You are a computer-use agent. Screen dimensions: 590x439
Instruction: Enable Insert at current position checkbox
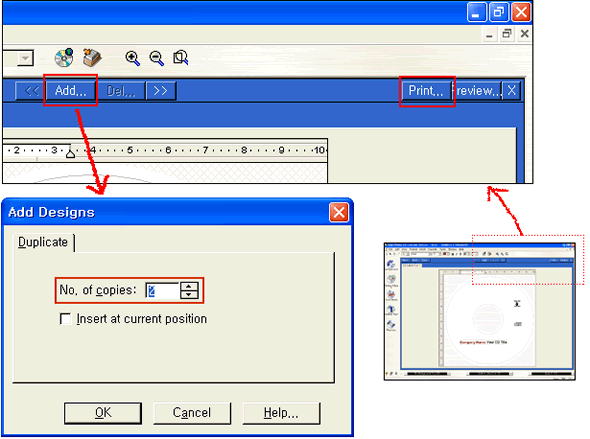pyautogui.click(x=65, y=319)
